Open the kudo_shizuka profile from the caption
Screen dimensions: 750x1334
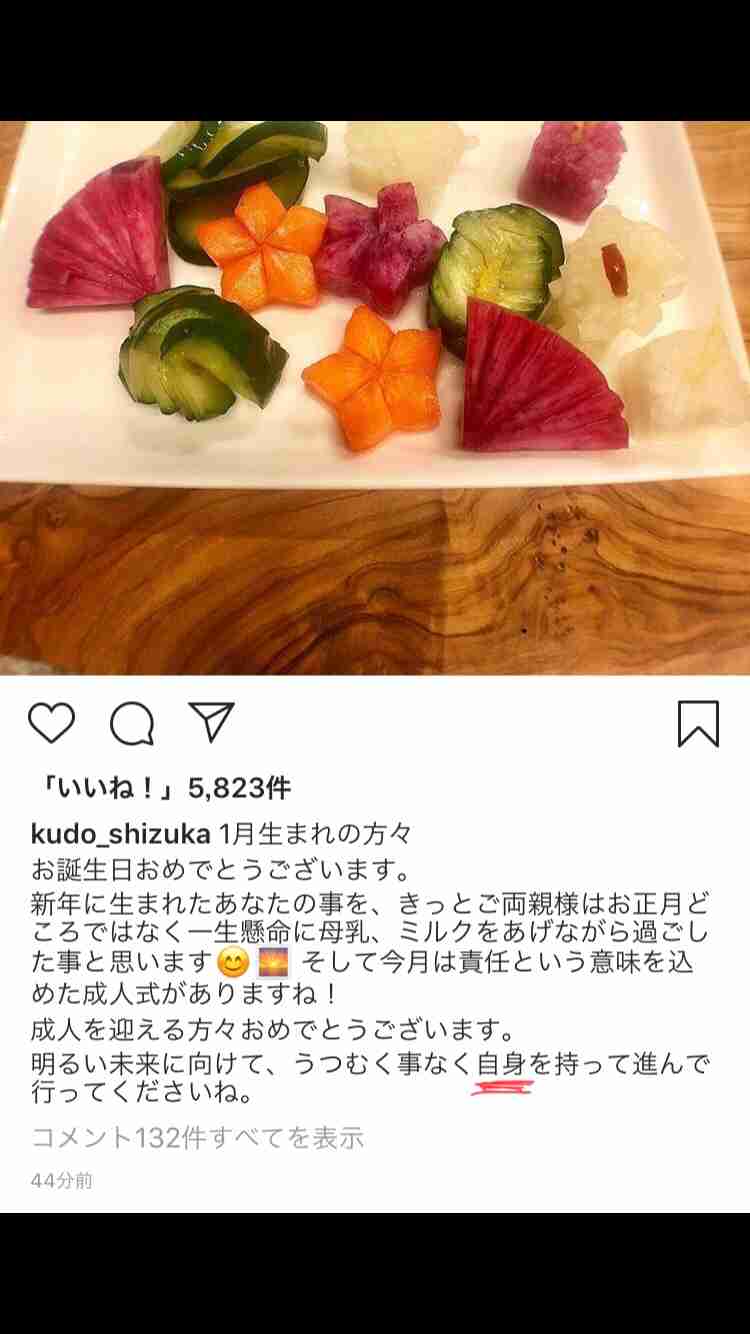[x=121, y=834]
